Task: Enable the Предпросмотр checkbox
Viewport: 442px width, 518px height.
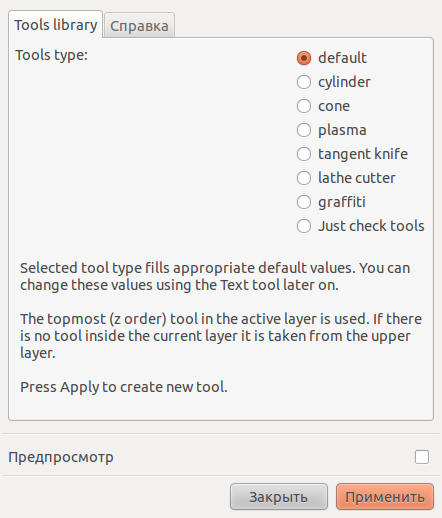Action: 422,457
